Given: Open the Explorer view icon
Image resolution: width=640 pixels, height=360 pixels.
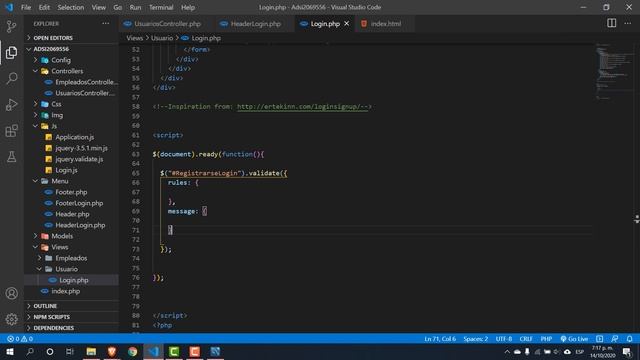Looking at the screenshot, I should pos(11,53).
